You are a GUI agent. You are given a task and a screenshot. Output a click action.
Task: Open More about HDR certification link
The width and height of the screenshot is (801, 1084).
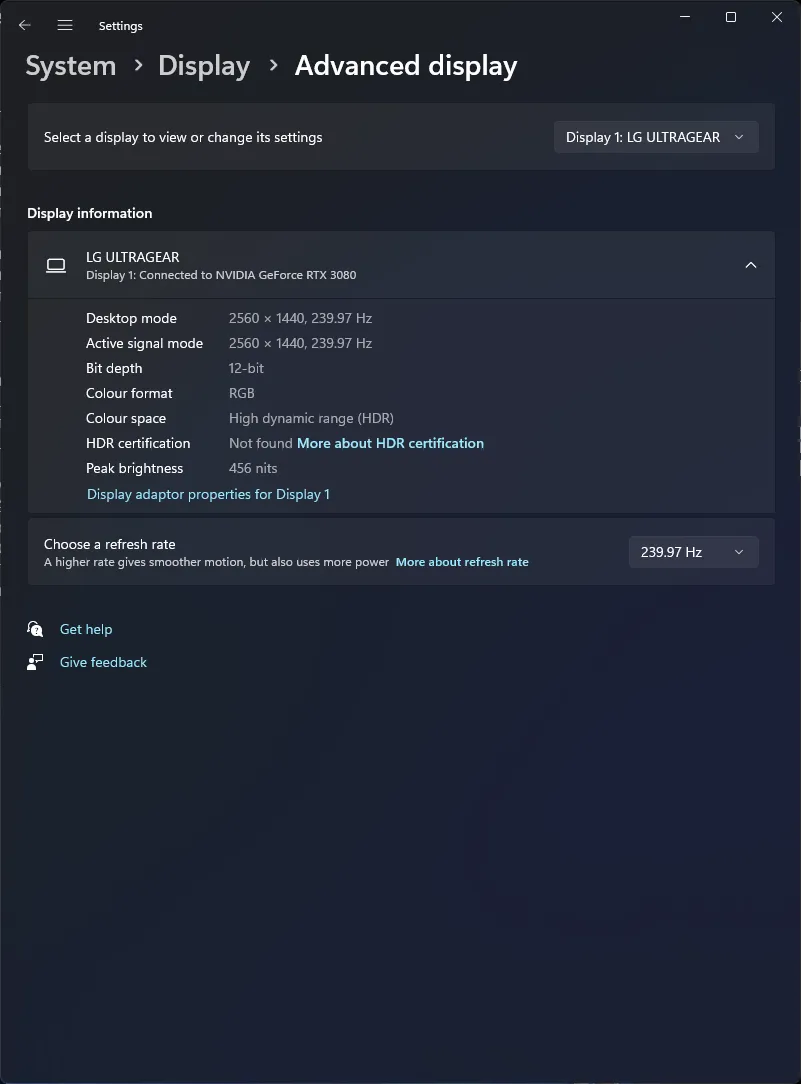click(390, 443)
